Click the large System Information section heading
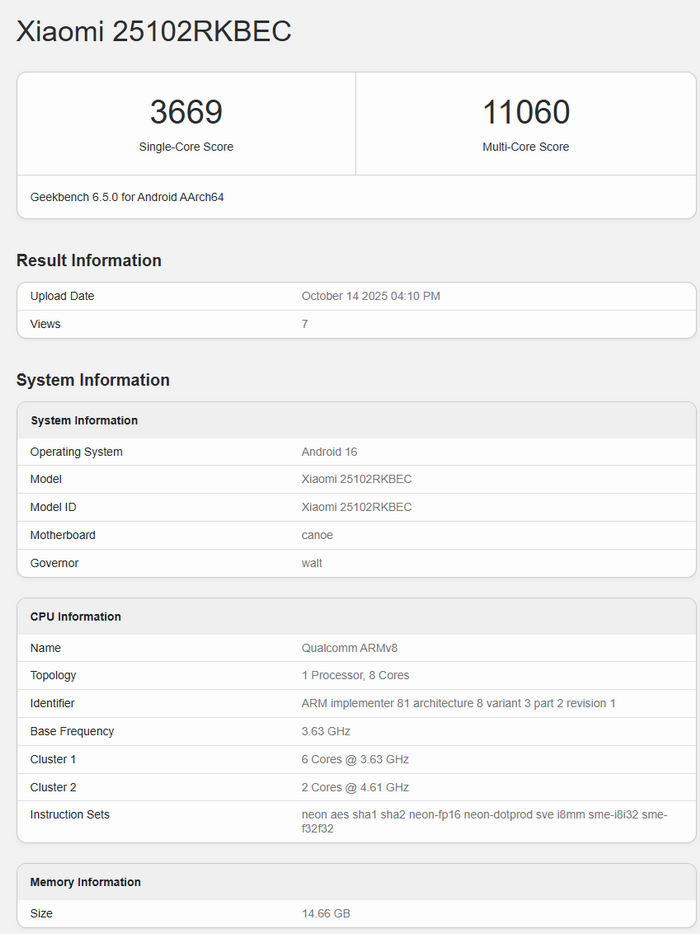The width and height of the screenshot is (700, 934). [93, 380]
